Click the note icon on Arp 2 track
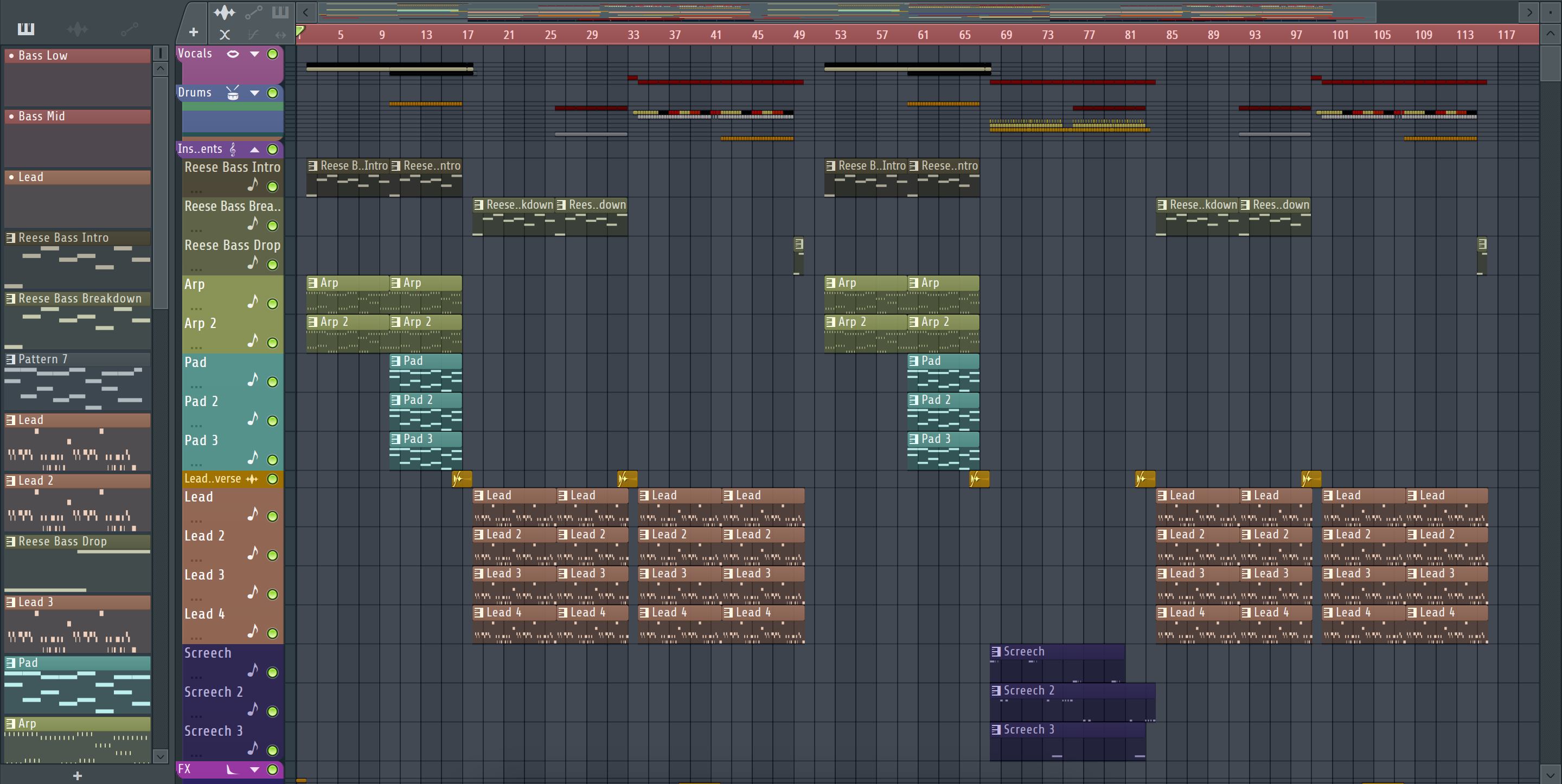This screenshot has height=784, width=1562. (x=253, y=341)
